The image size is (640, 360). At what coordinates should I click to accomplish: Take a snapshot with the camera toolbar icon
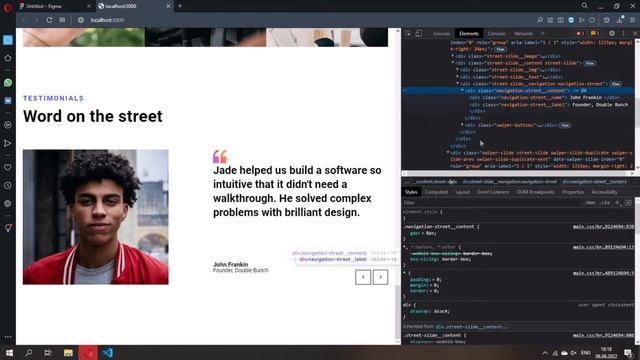click(x=561, y=20)
